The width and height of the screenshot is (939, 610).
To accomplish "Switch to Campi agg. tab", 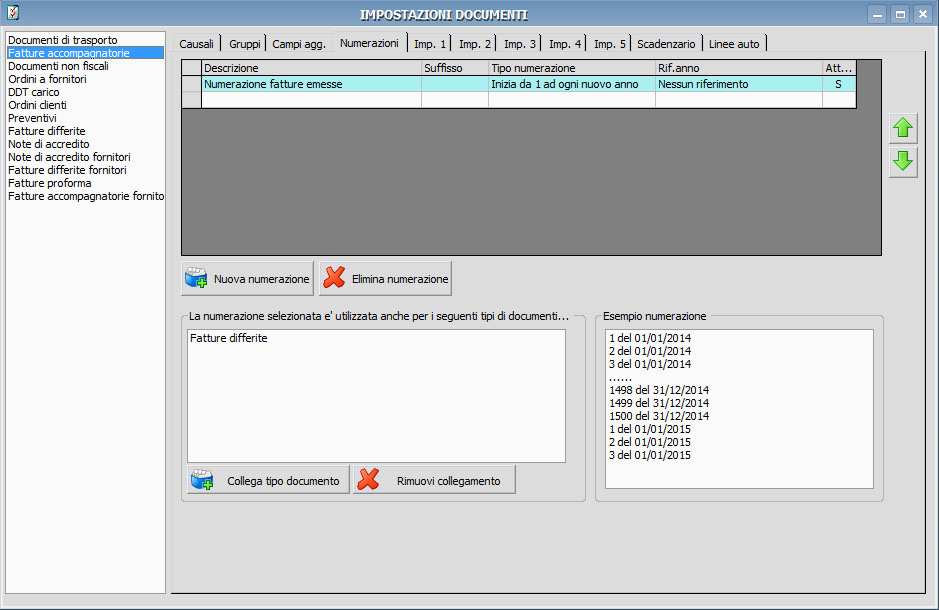I will (x=299, y=44).
